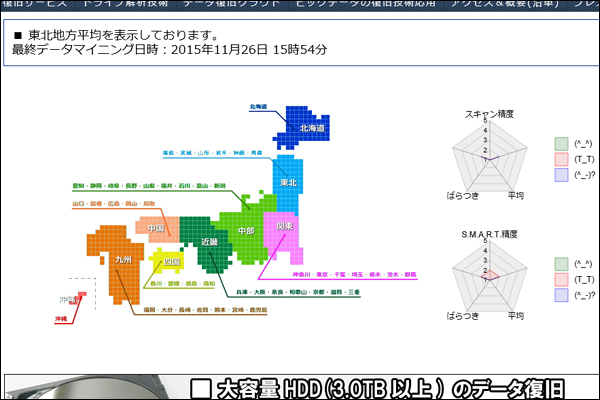
Task: Click the light green Chubu region
Action: (244, 231)
